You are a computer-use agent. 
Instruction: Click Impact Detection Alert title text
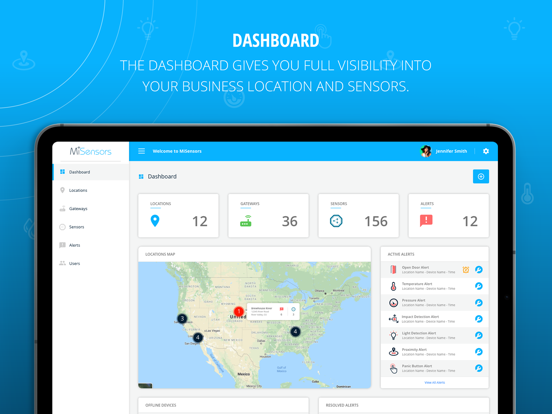[x=420, y=316]
